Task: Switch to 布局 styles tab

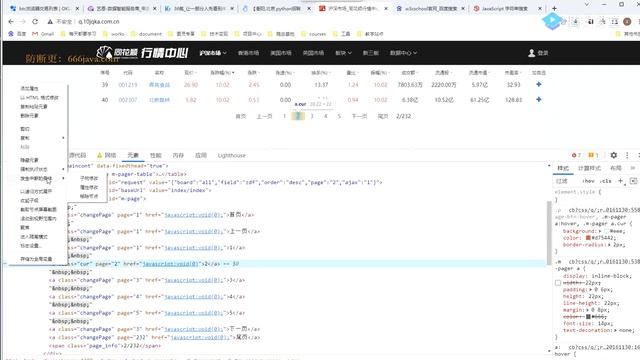Action: (616, 168)
